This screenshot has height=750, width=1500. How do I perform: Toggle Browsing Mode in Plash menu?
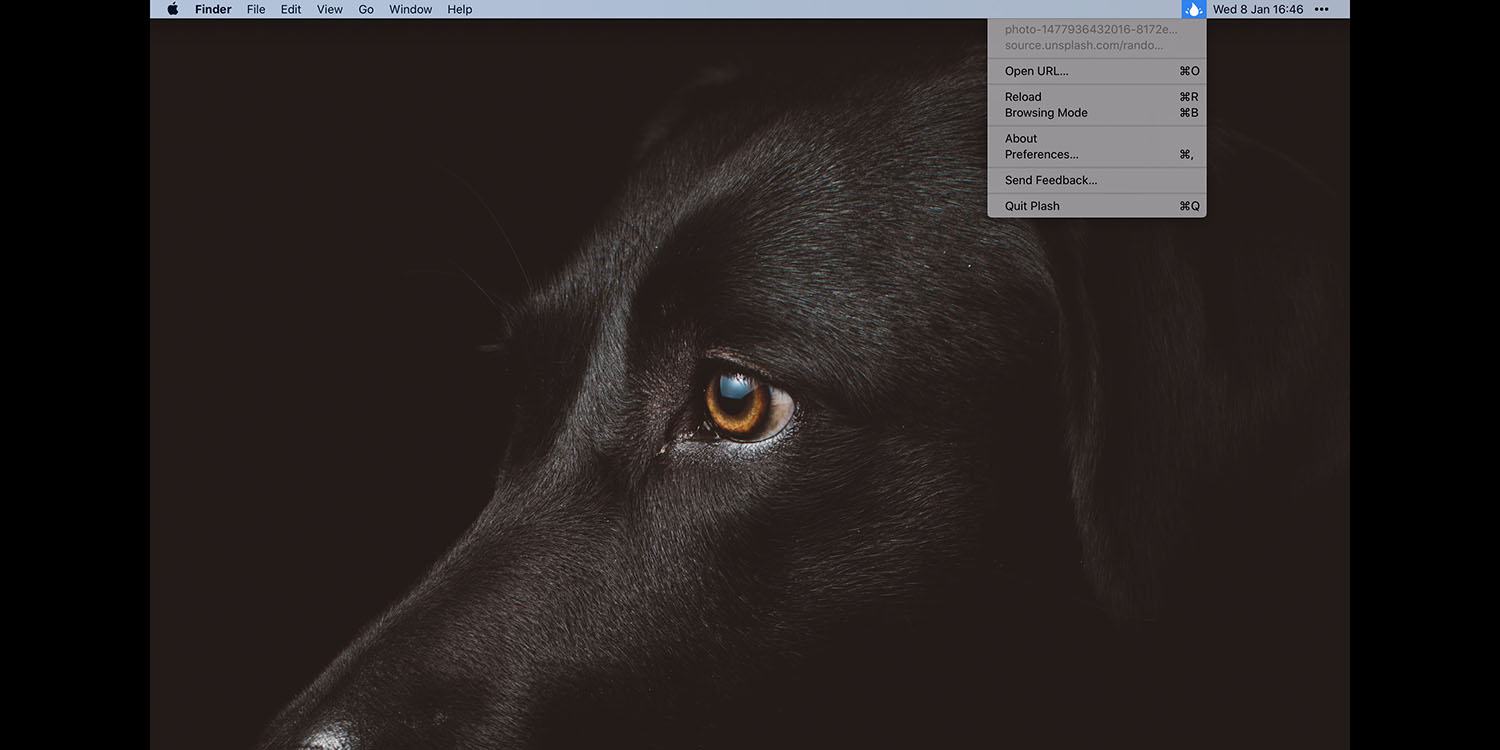(1046, 113)
